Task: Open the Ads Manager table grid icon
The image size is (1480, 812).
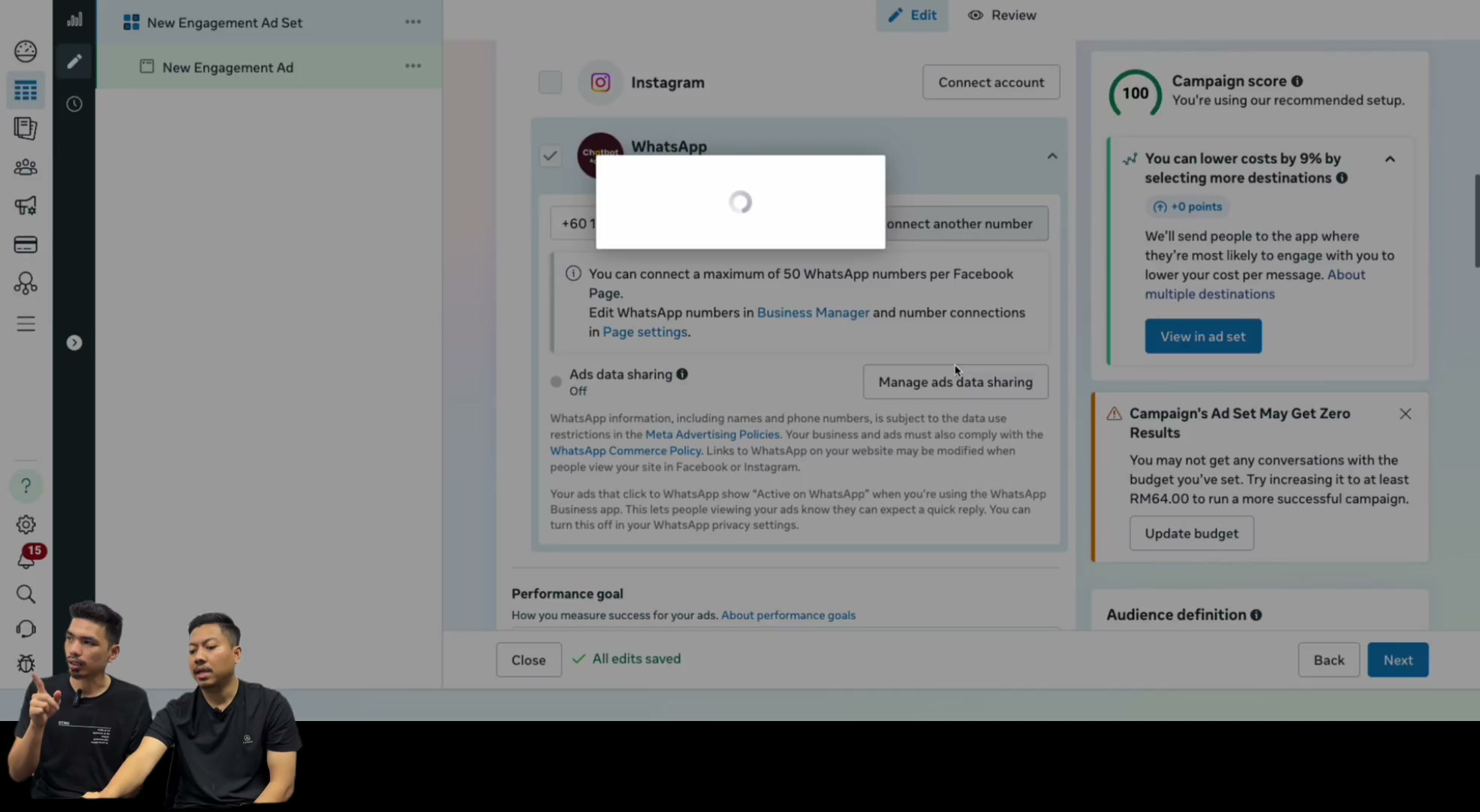Action: pos(26,91)
